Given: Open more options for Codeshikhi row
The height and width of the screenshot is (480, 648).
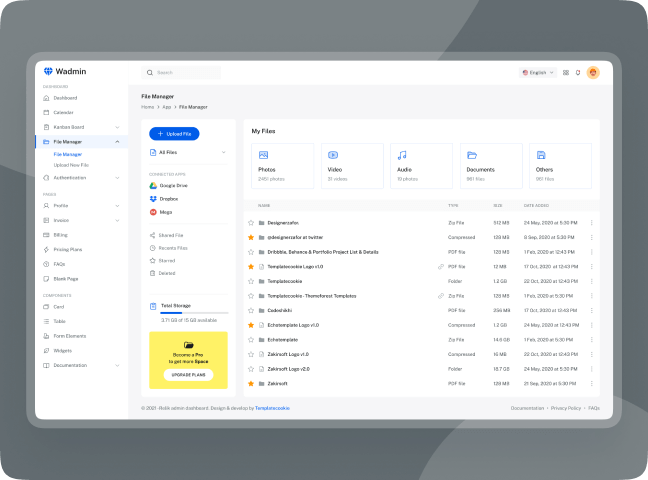Looking at the screenshot, I should (x=592, y=310).
